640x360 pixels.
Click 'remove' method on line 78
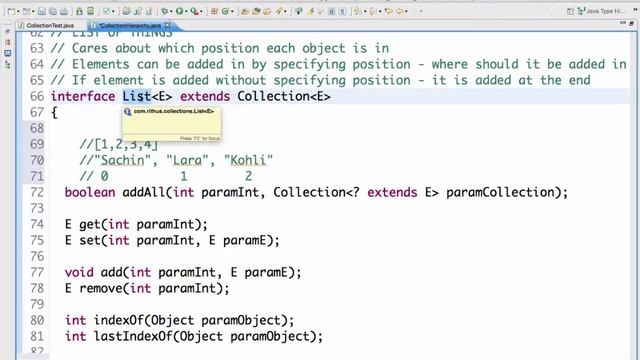[101, 288]
